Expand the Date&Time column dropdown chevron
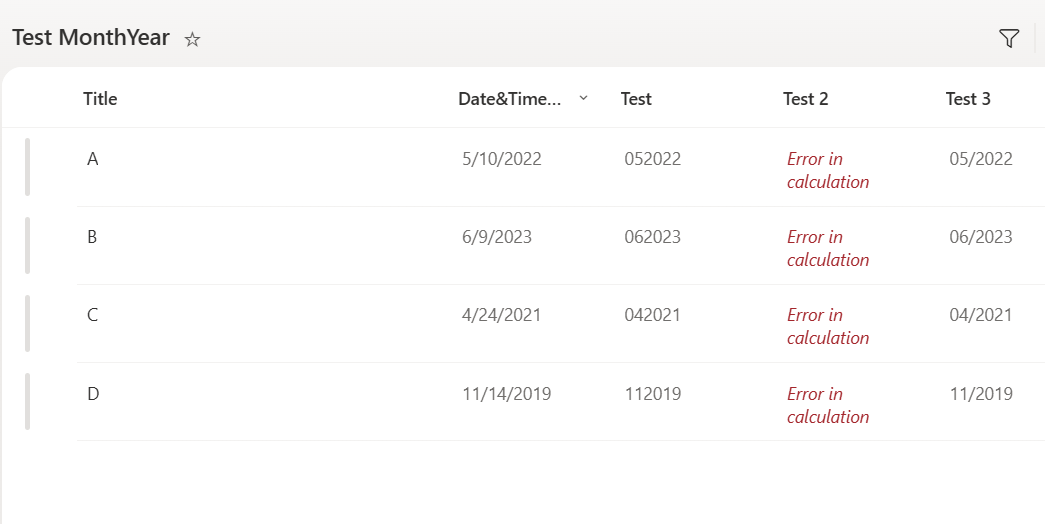1045x524 pixels. [x=583, y=98]
